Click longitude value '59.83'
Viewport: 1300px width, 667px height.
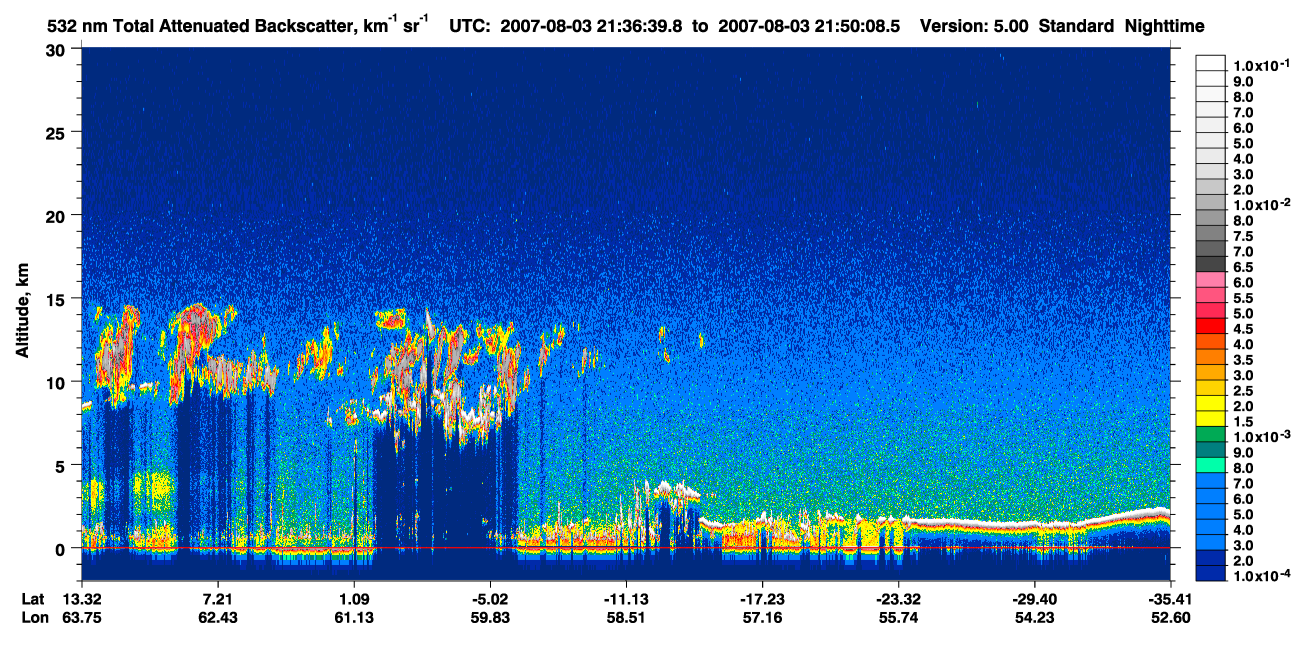[490, 618]
